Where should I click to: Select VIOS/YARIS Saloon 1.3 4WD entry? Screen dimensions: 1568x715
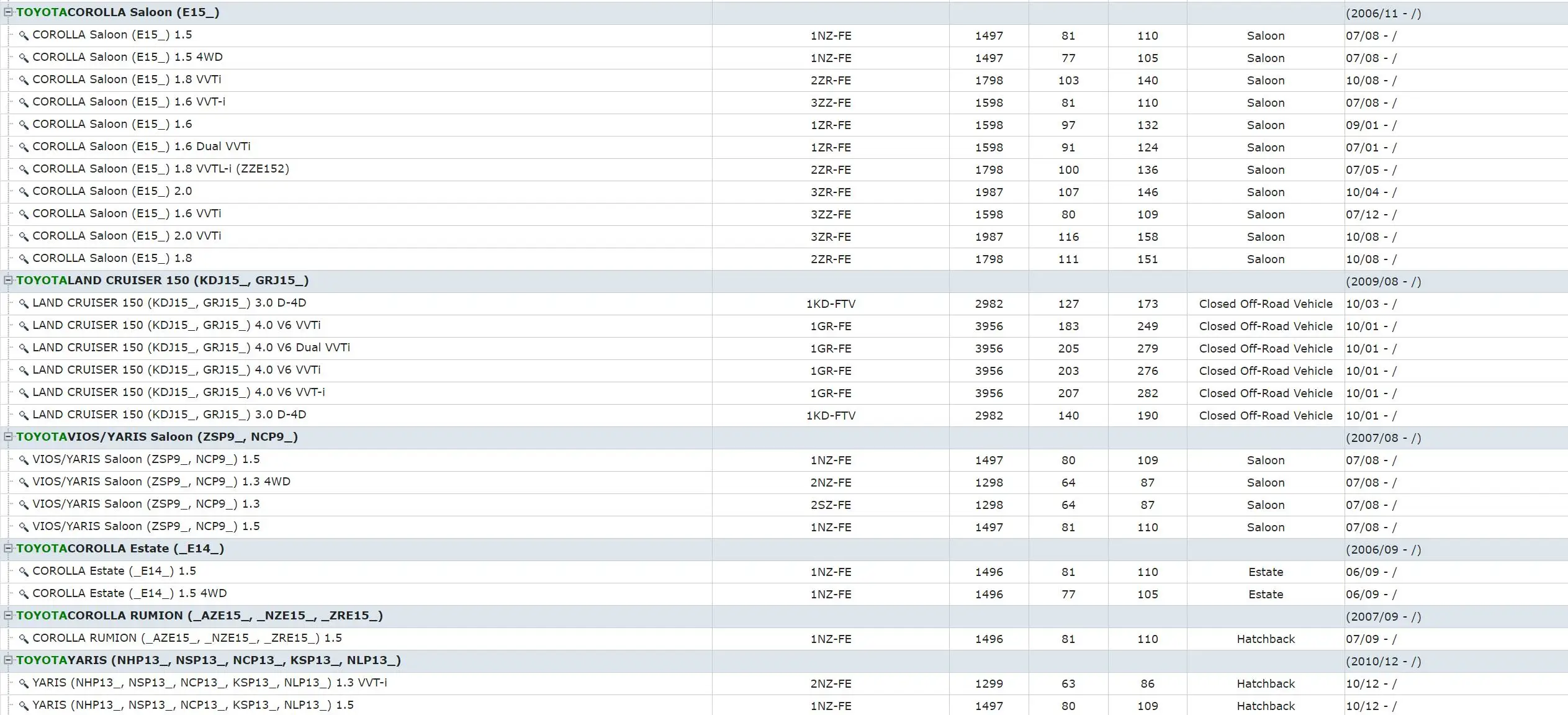pyautogui.click(x=161, y=482)
